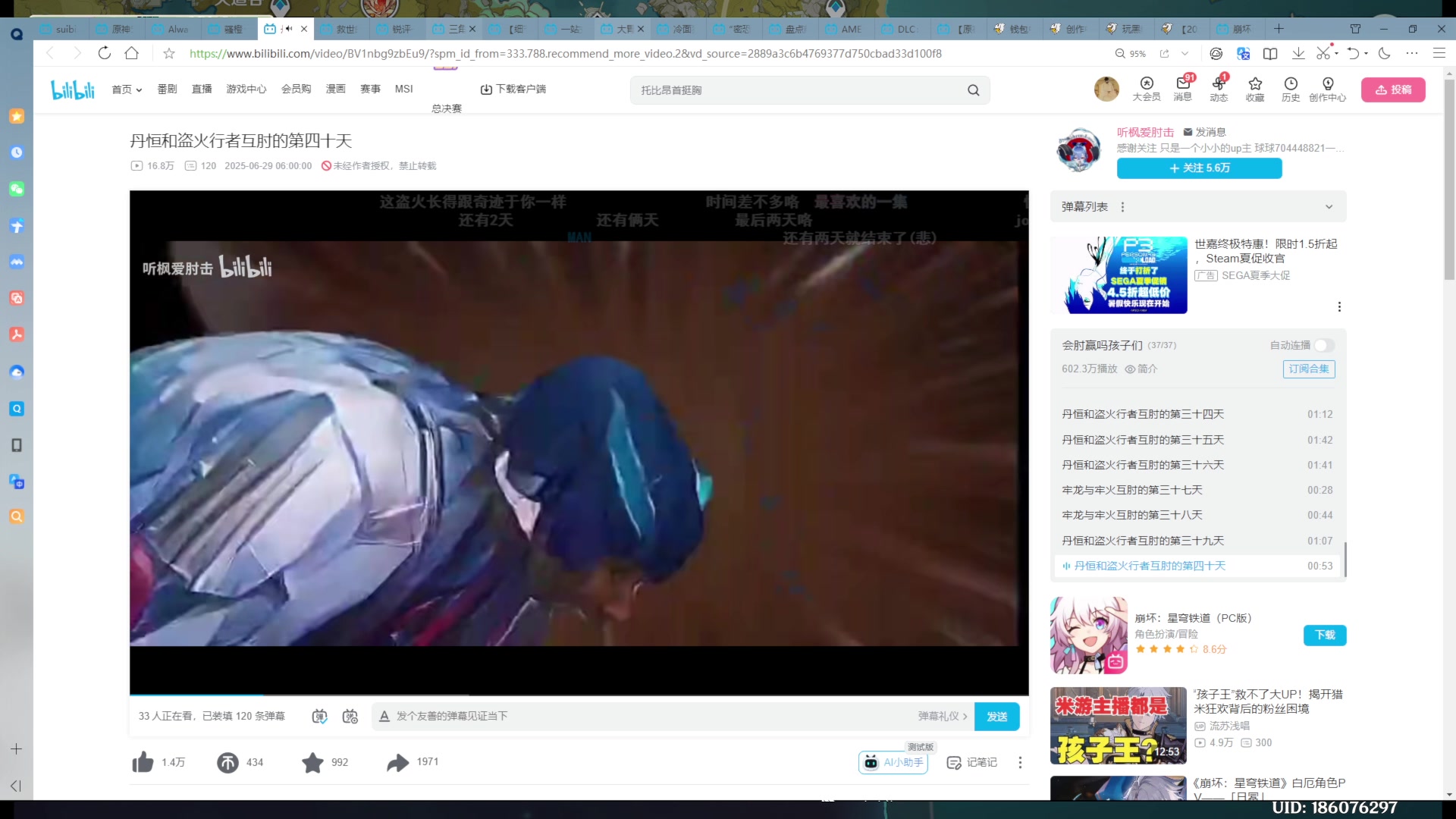
Task: Click 下载客户端 download client link
Action: coord(513,89)
